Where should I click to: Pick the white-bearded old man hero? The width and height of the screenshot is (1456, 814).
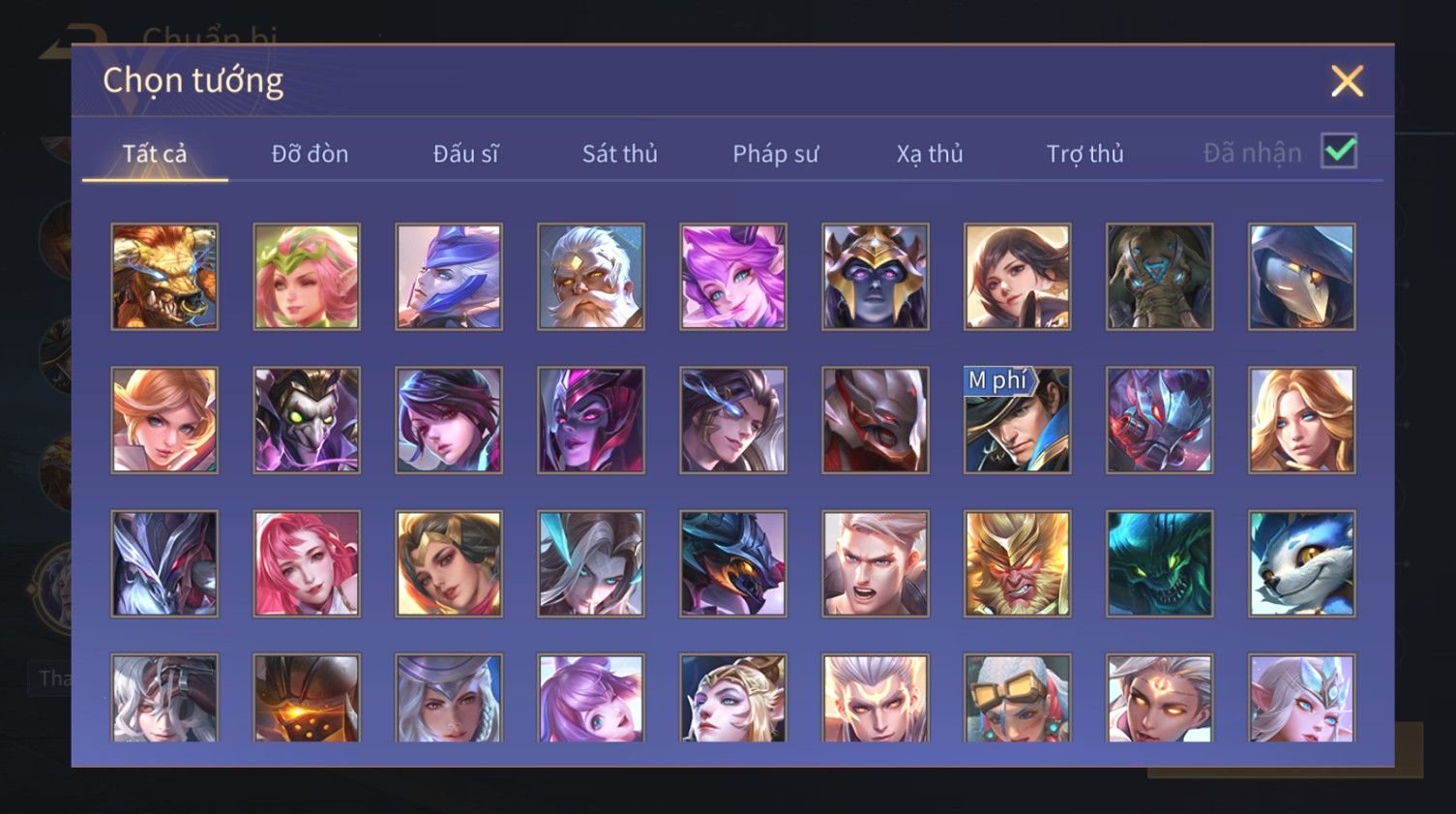pos(591,277)
